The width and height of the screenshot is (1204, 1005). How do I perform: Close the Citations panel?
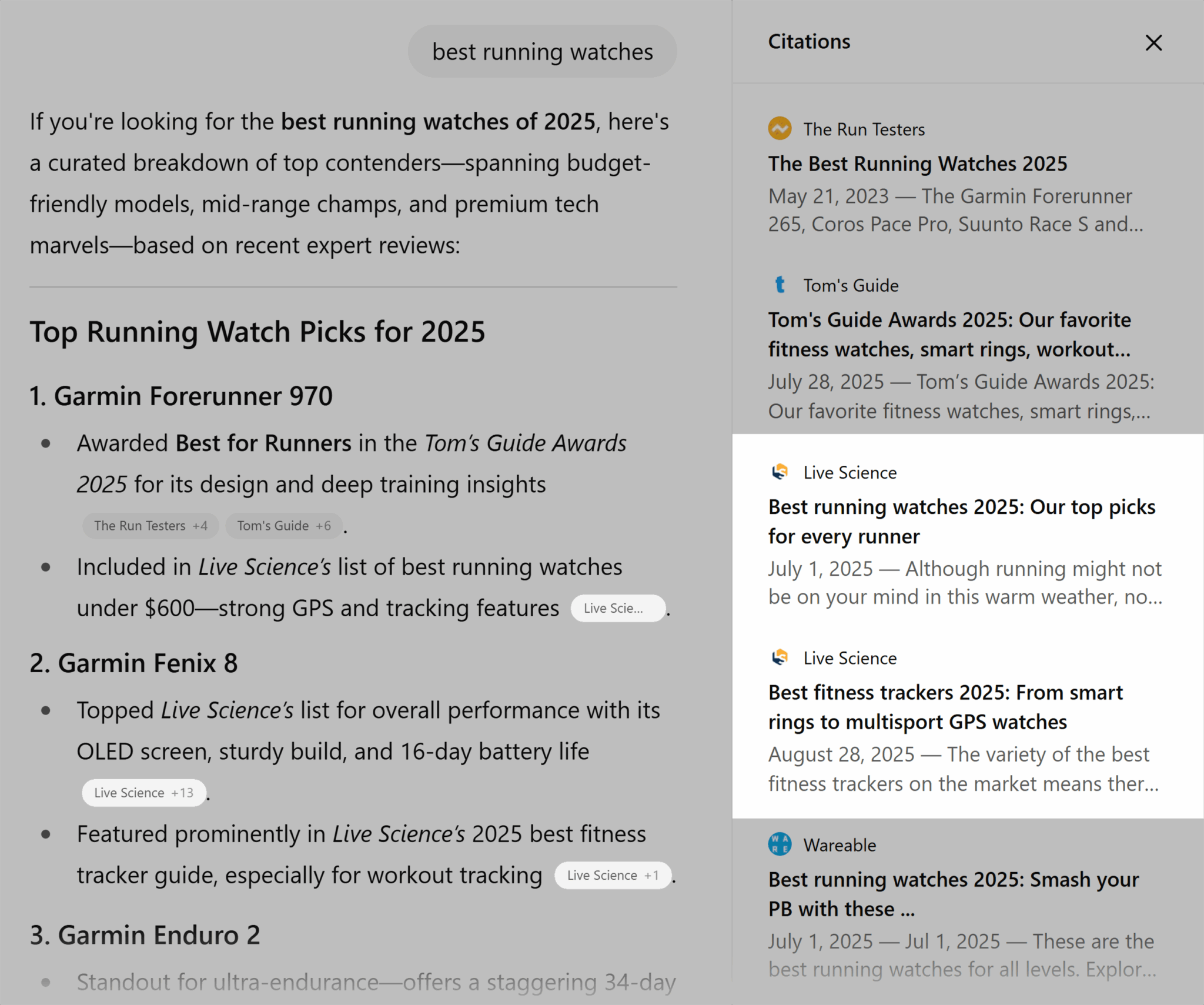coord(1153,43)
